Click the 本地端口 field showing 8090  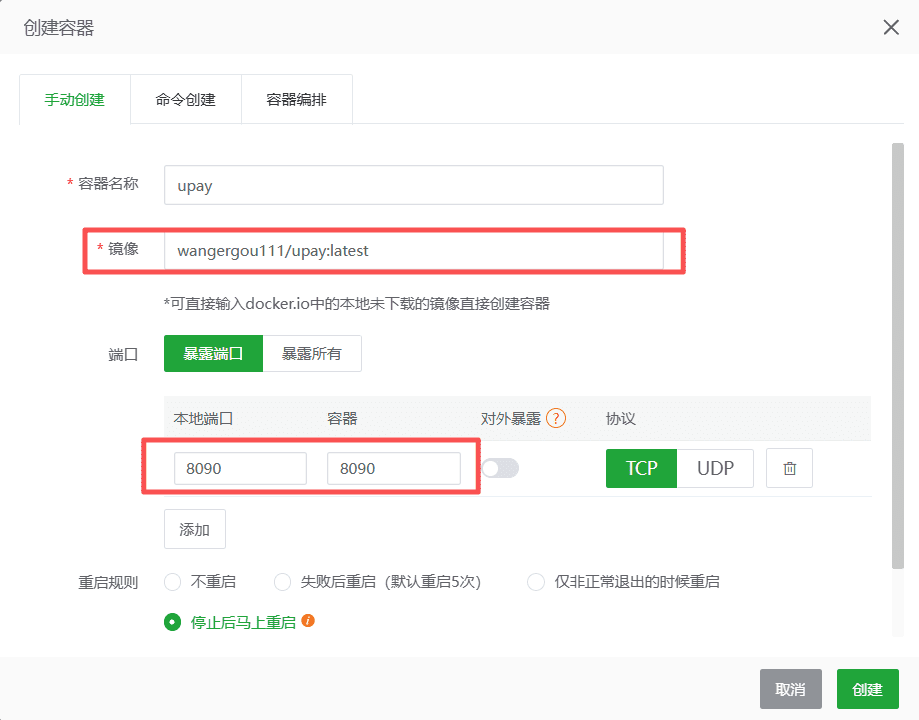(240, 468)
